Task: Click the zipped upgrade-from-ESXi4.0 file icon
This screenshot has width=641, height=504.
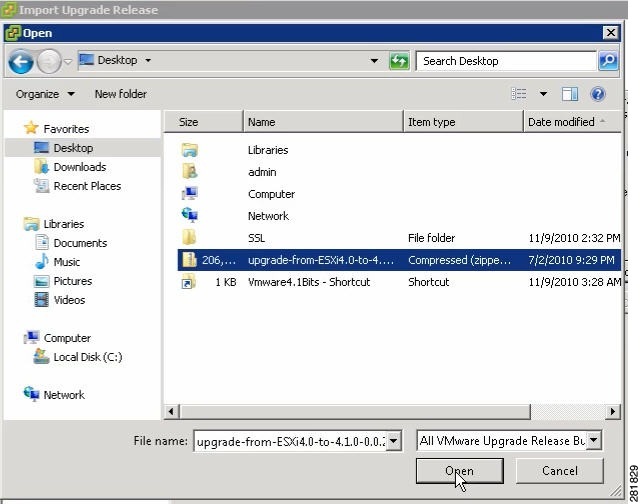Action: coord(189,260)
